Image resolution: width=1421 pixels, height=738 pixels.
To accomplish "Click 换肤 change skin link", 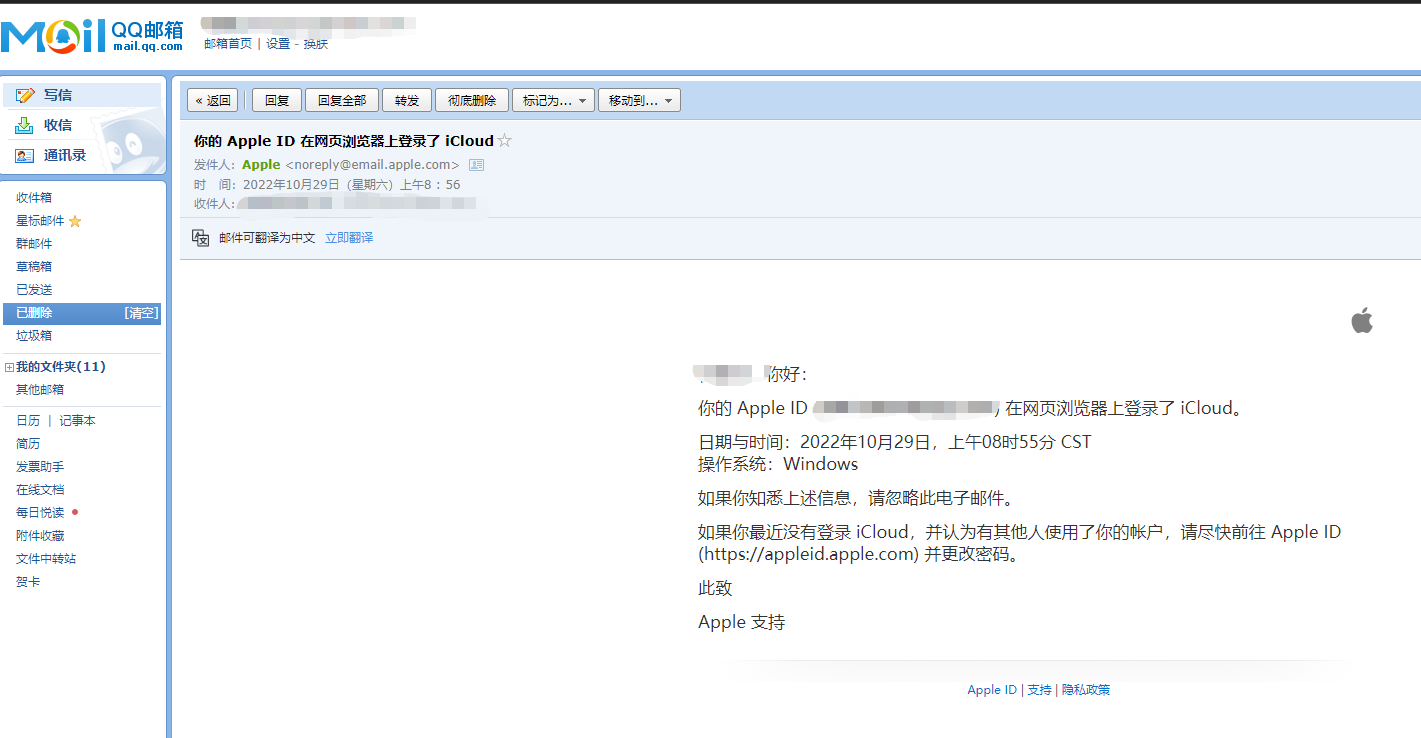I will (316, 44).
